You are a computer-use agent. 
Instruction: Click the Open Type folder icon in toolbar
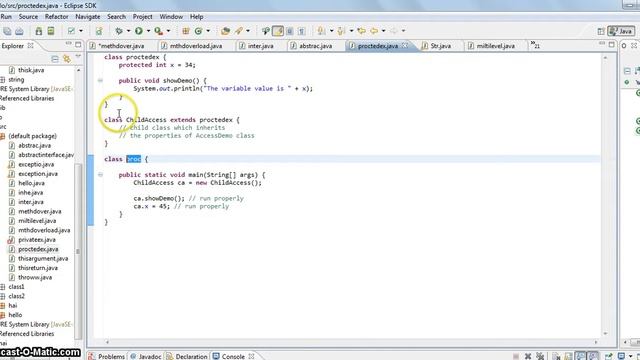[225, 31]
